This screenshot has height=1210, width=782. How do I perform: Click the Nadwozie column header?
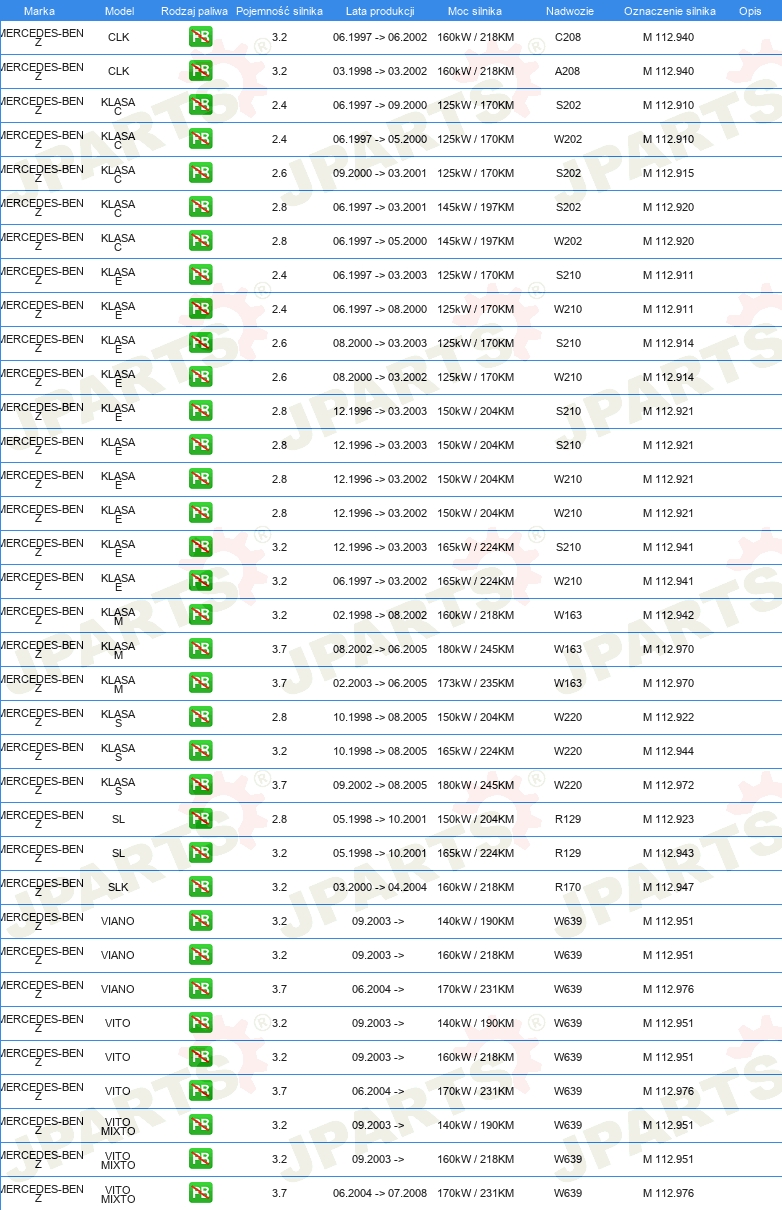568,11
